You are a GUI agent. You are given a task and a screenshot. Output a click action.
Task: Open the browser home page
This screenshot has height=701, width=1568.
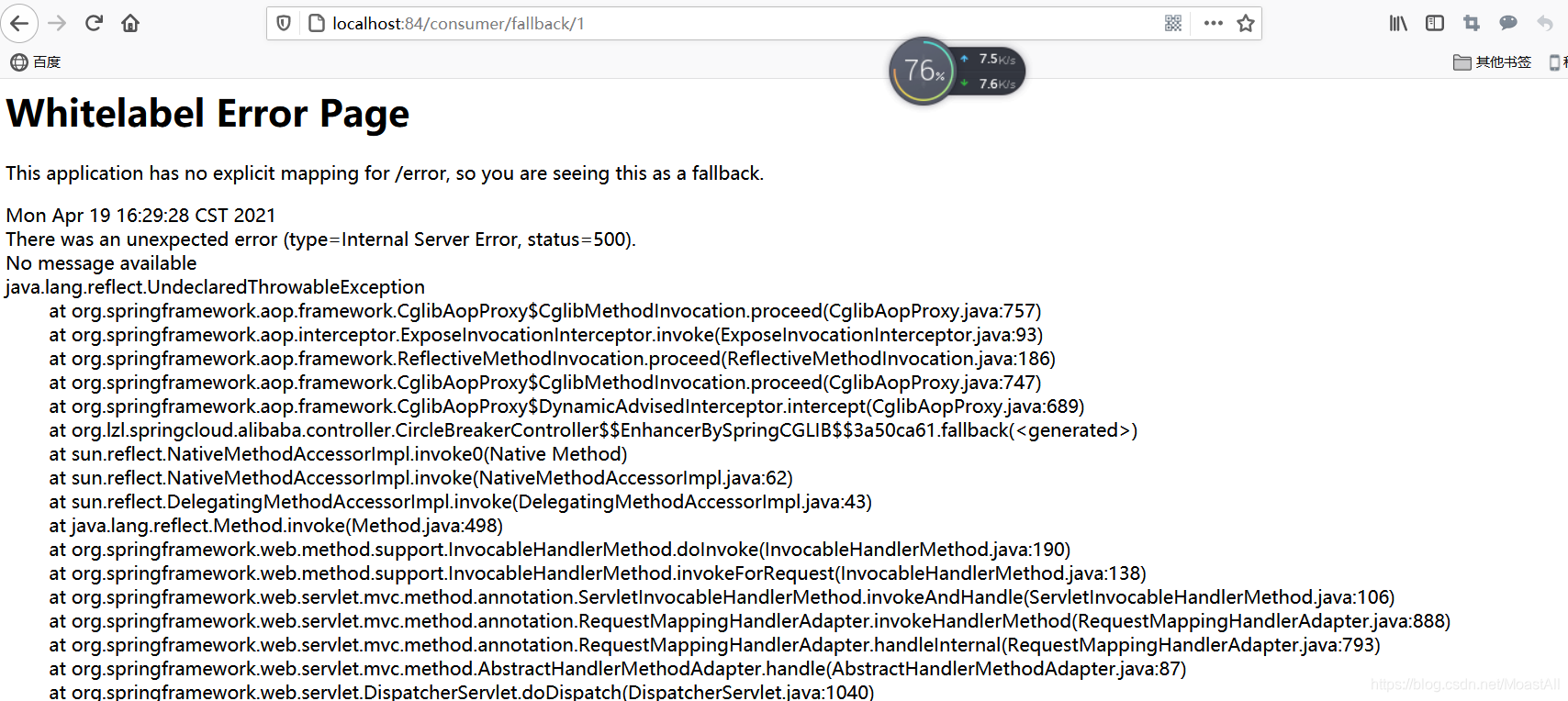pos(130,23)
